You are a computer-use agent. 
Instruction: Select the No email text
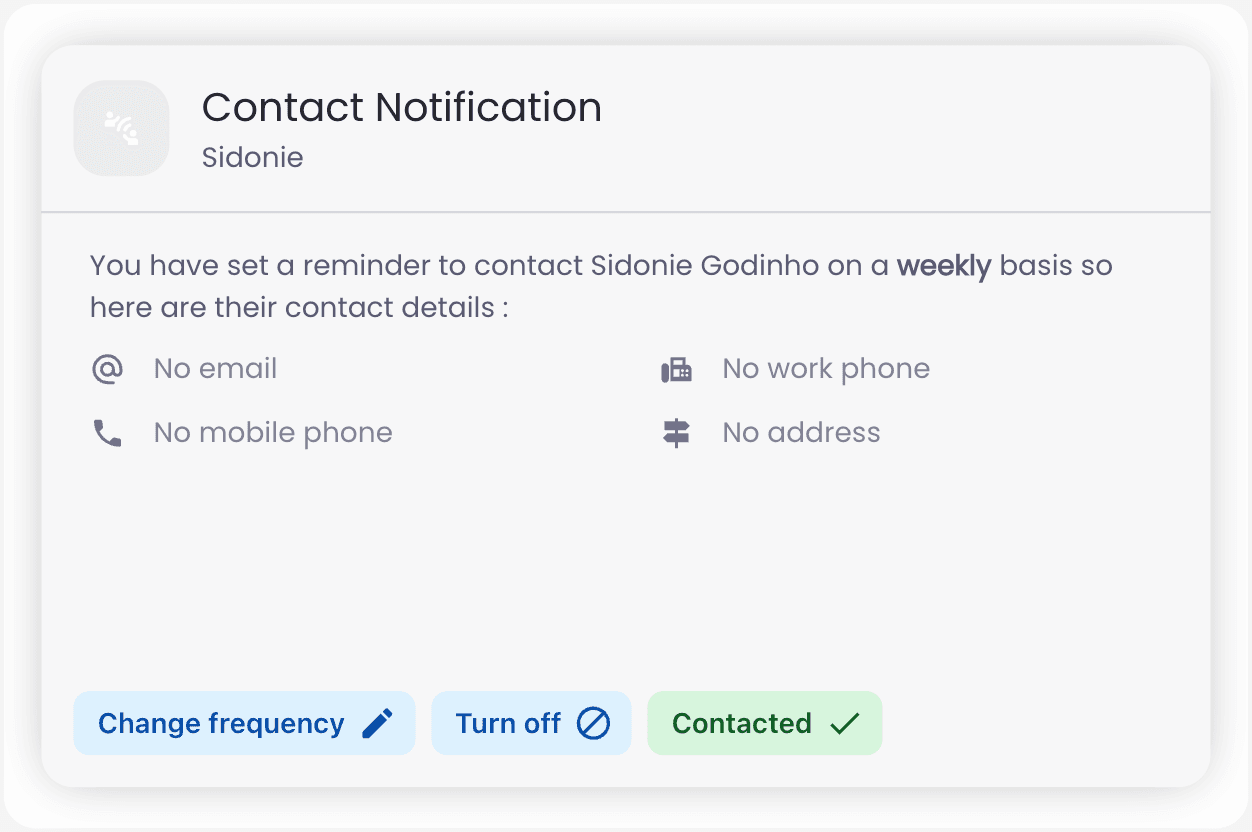215,368
